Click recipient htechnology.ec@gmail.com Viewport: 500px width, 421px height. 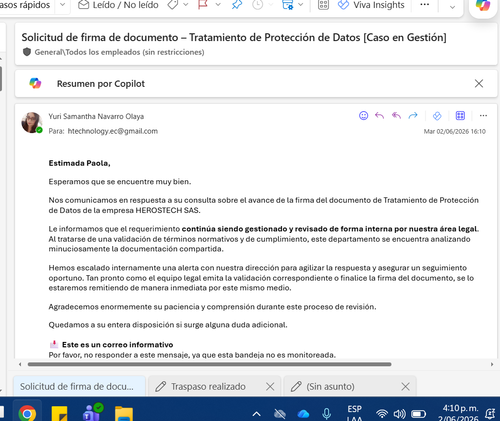(113, 131)
